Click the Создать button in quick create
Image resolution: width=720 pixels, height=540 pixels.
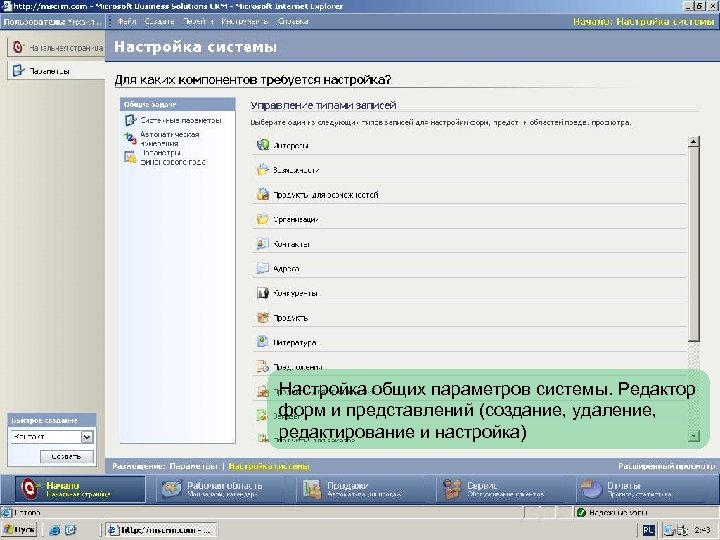[x=67, y=456]
